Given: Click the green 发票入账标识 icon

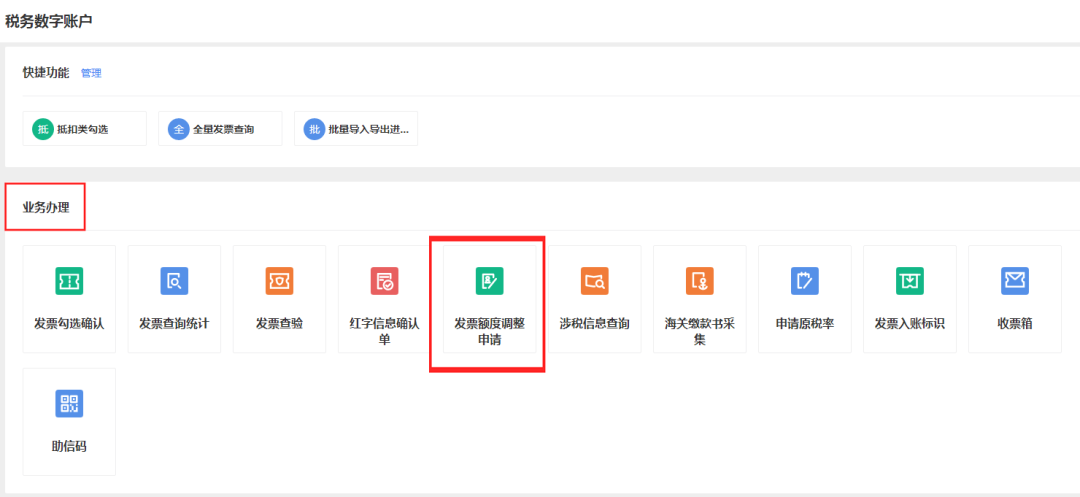Looking at the screenshot, I should [910, 281].
